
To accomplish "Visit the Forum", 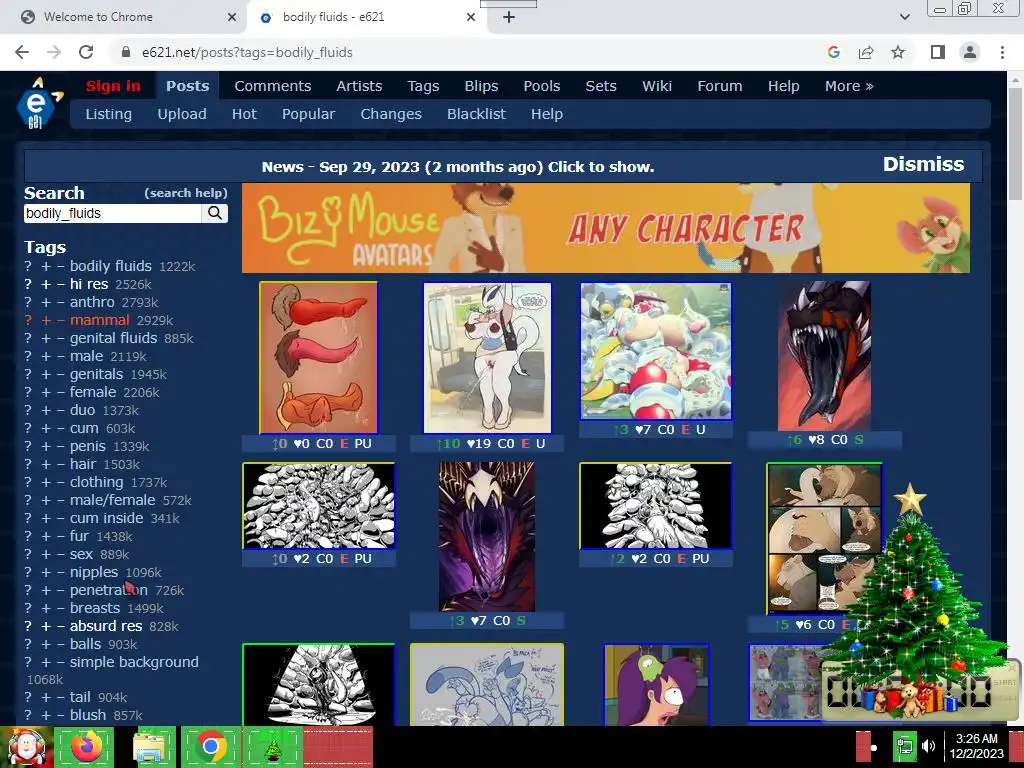I will point(720,86).
